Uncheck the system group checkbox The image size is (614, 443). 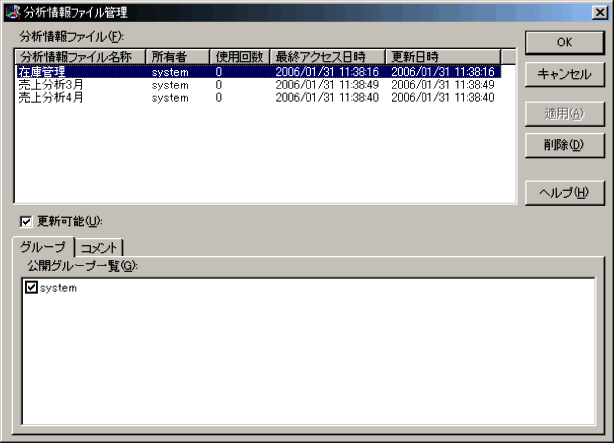[x=31, y=287]
